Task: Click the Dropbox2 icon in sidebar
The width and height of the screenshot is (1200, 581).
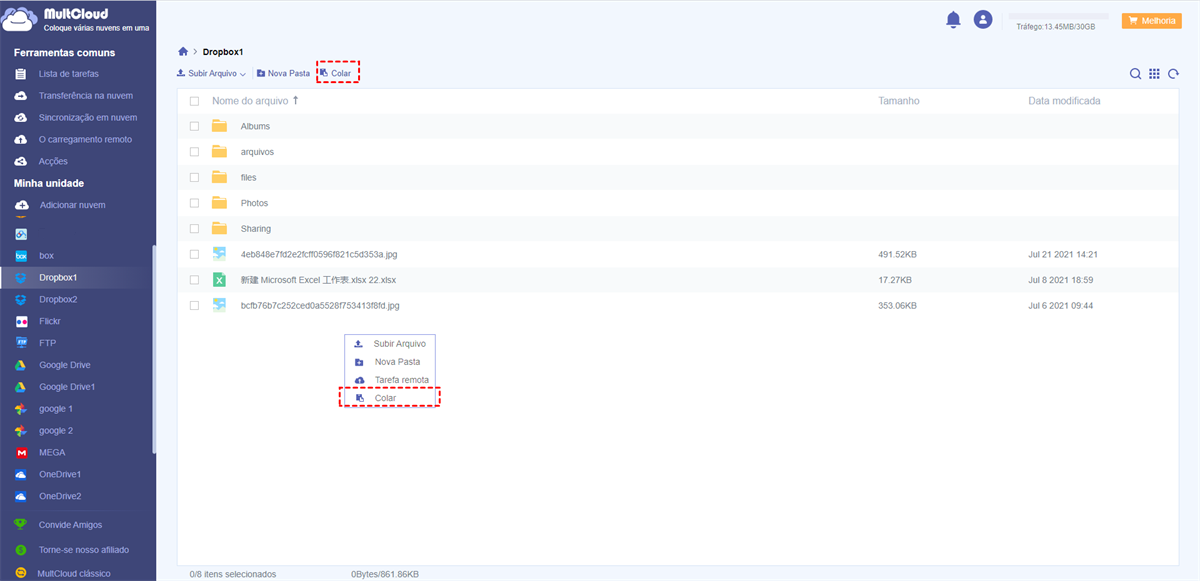Action: [20, 299]
